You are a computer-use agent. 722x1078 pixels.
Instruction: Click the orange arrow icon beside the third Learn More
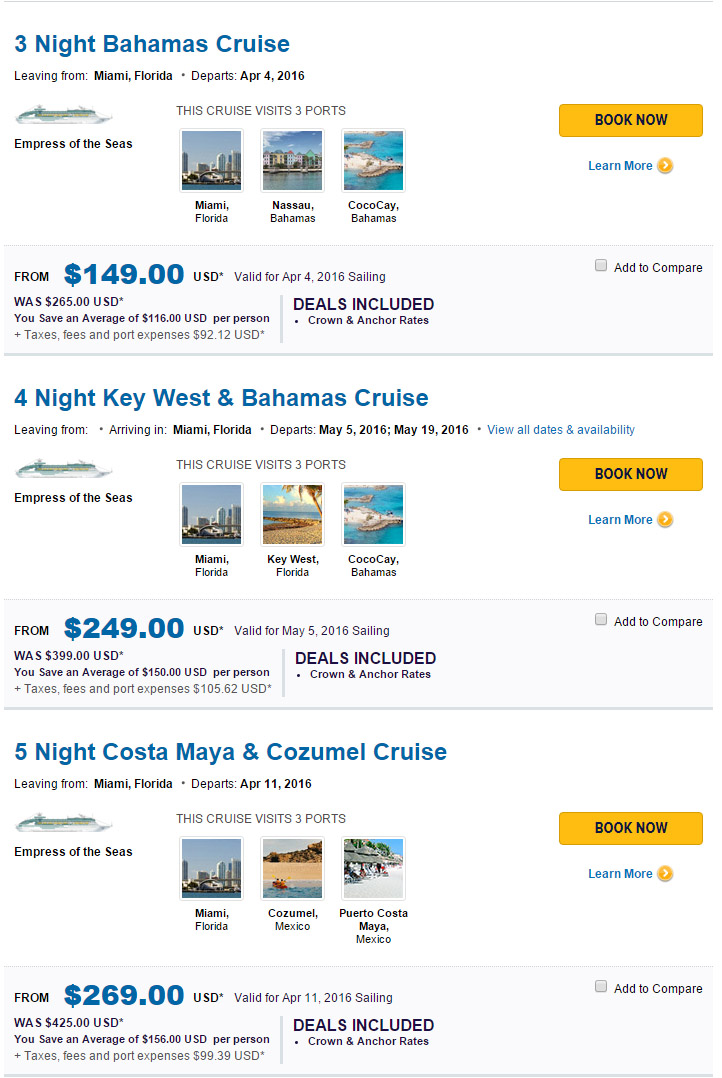pos(665,874)
